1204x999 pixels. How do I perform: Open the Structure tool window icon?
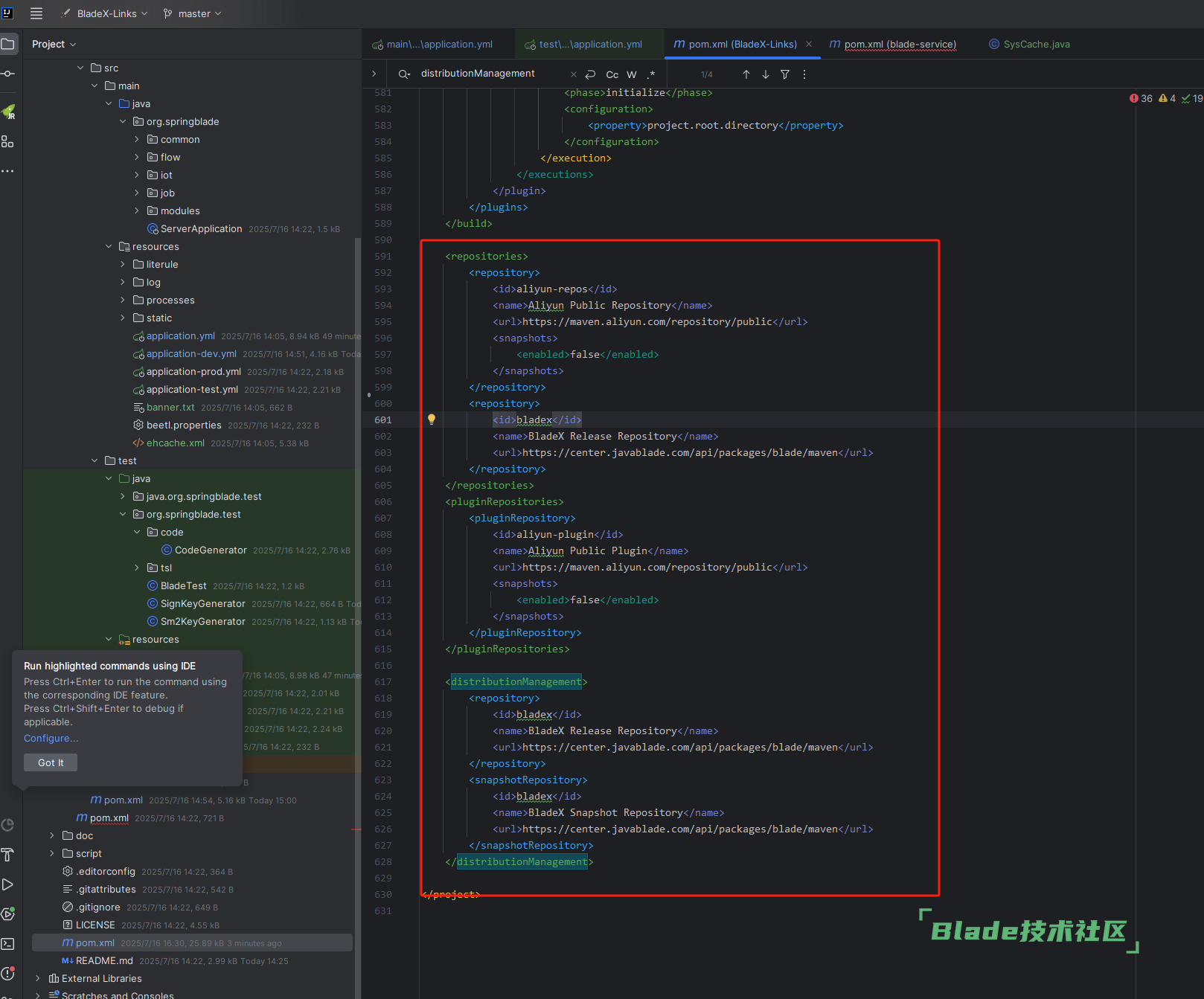point(8,141)
